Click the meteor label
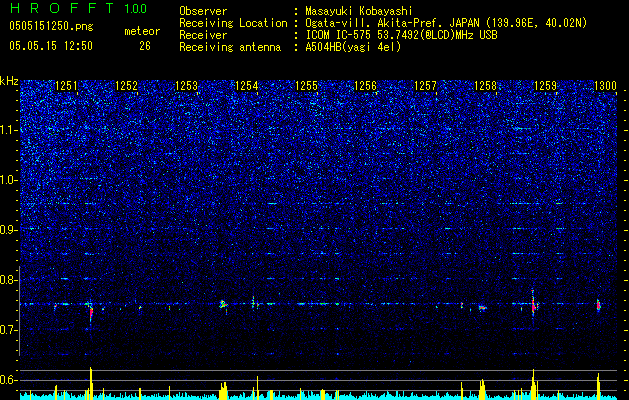The height and width of the screenshot is (400, 629). tap(142, 31)
